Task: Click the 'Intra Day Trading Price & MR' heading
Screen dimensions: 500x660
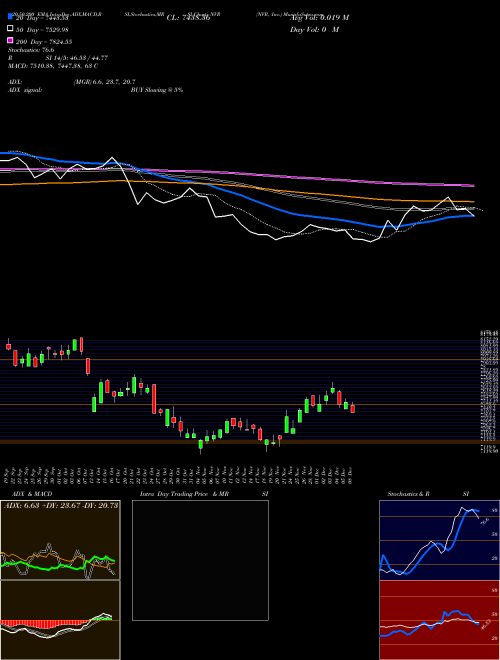Action: [x=184, y=493]
